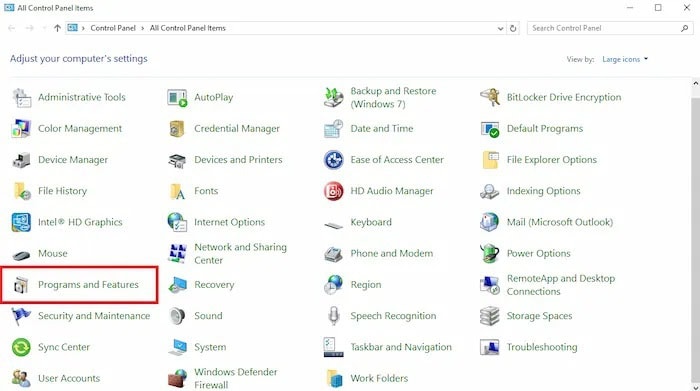The width and height of the screenshot is (700, 391).
Task: Click the Power Options icon
Action: coord(490,254)
